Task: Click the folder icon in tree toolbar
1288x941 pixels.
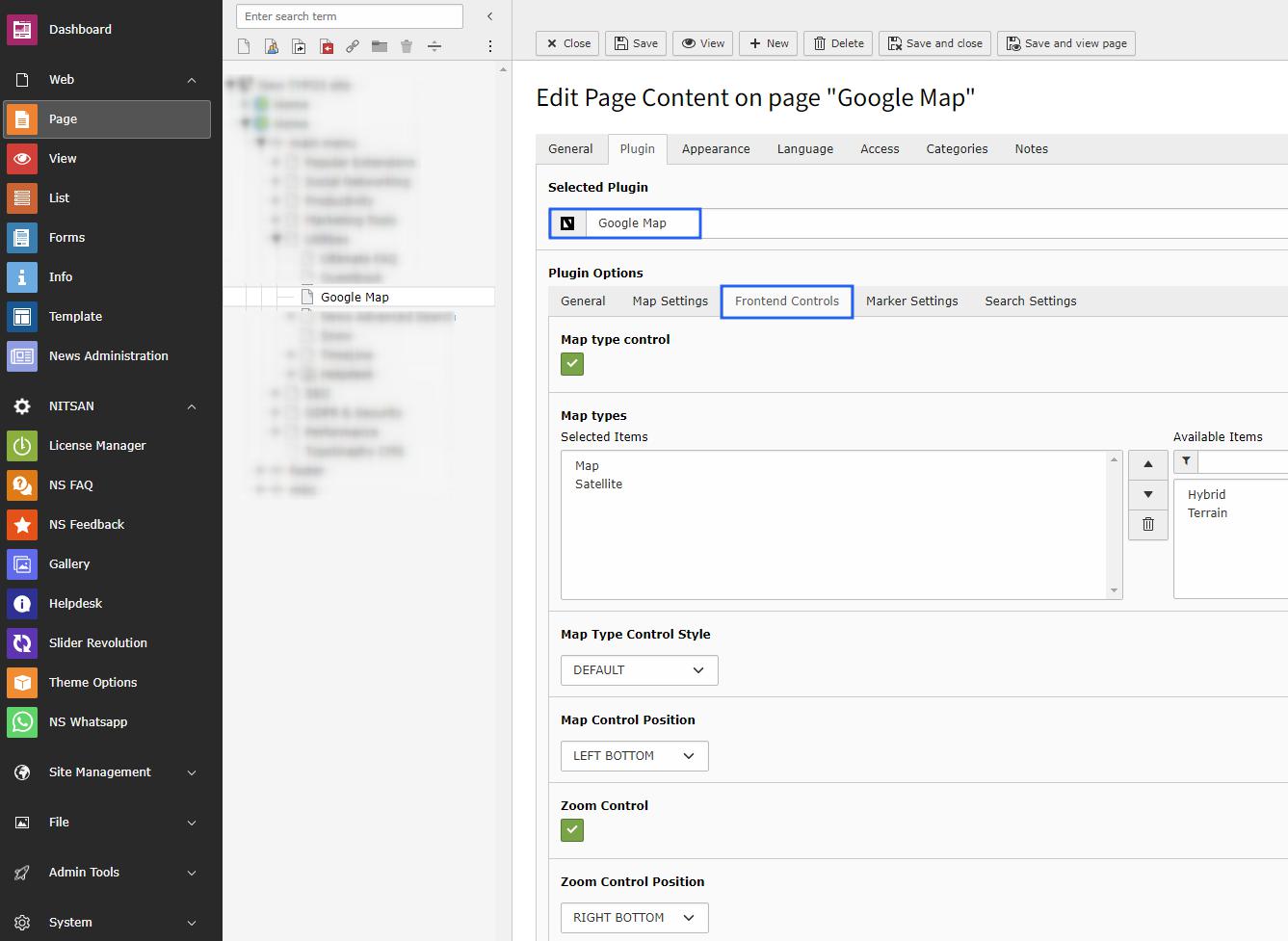Action: [380, 46]
